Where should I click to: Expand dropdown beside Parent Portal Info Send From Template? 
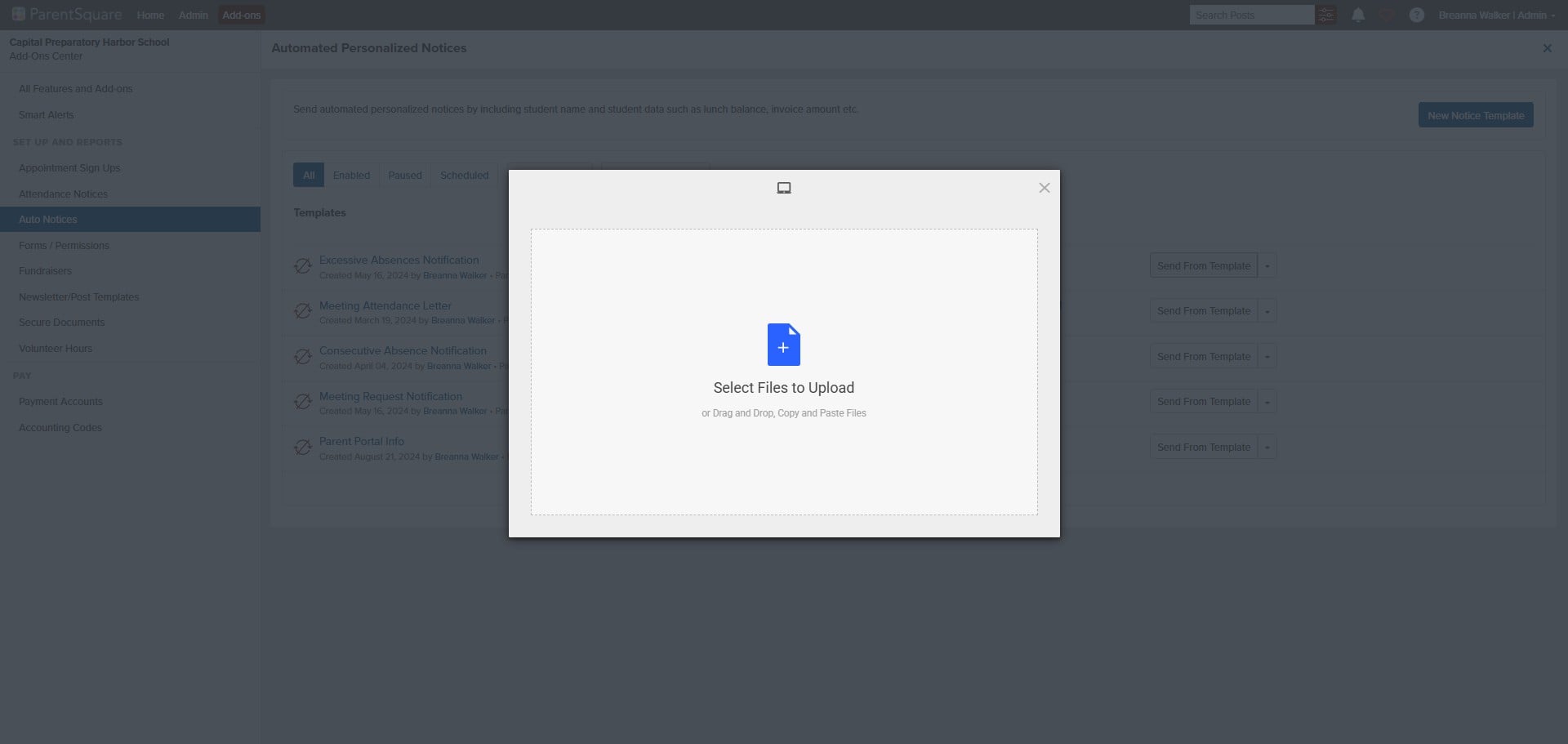tap(1267, 448)
